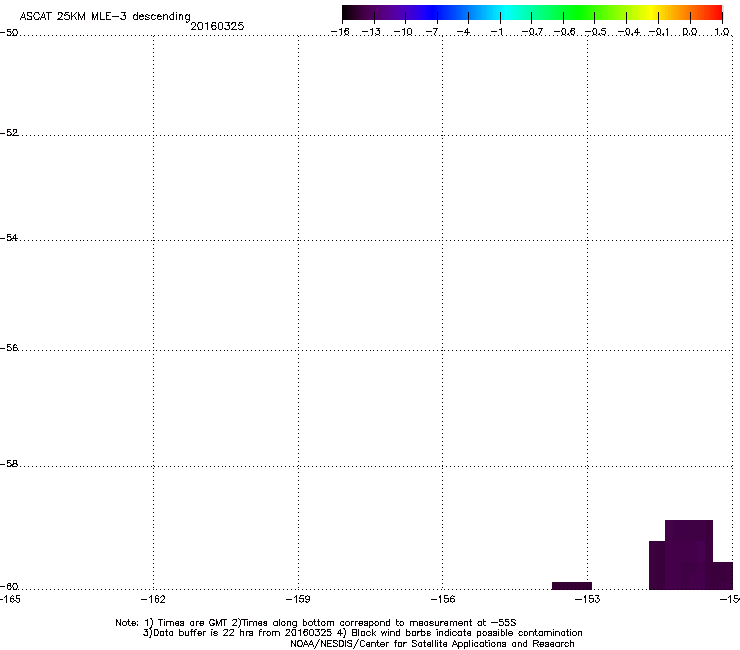Select the green section of the color bar
This screenshot has height=650, width=740.
click(580, 13)
